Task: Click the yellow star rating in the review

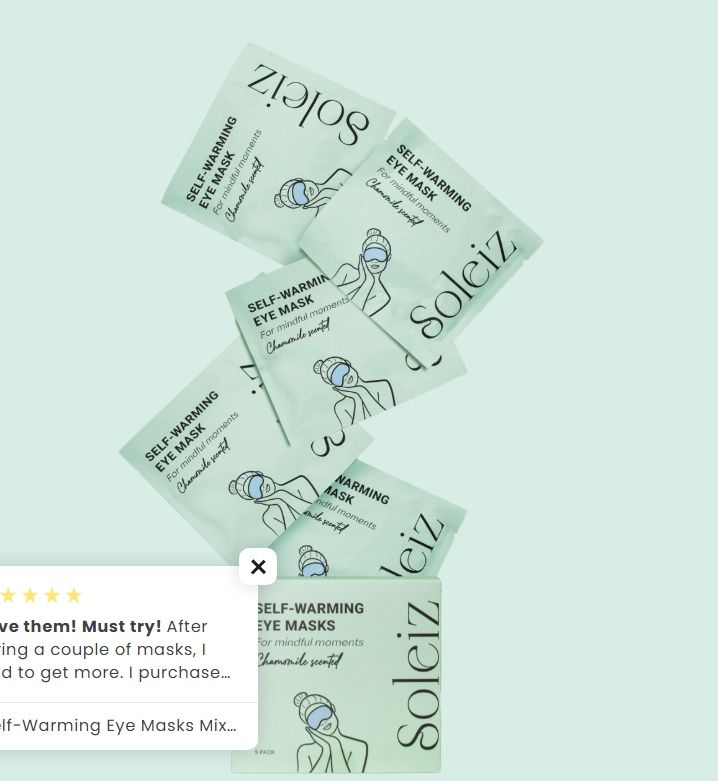Action: (40, 595)
